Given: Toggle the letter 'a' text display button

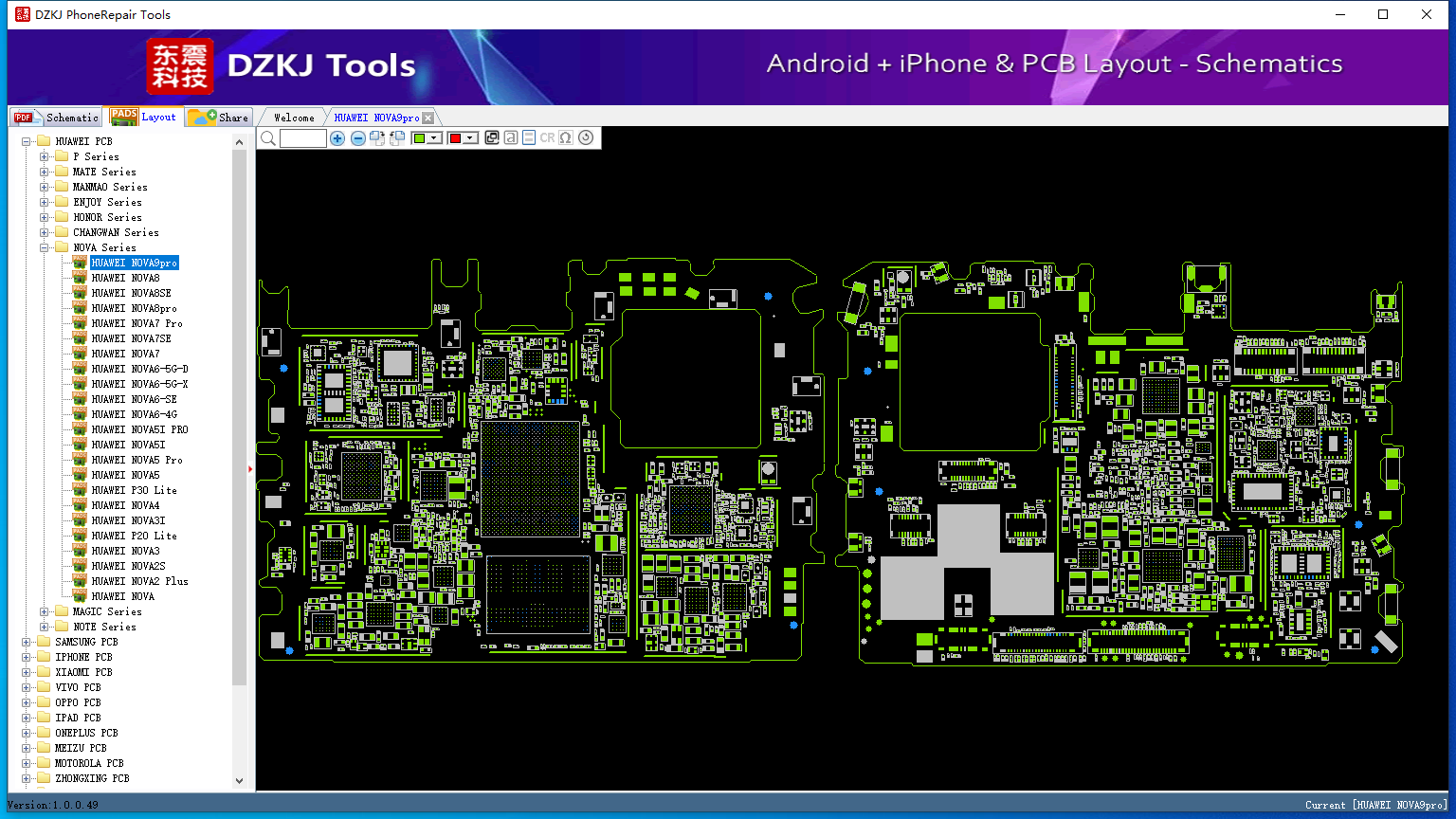Looking at the screenshot, I should (511, 138).
